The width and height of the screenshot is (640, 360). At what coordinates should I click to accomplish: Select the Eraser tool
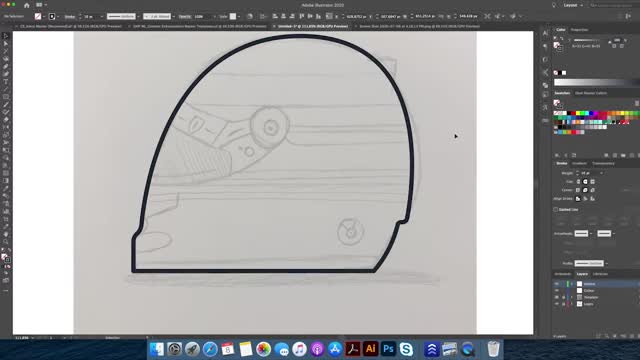6,120
